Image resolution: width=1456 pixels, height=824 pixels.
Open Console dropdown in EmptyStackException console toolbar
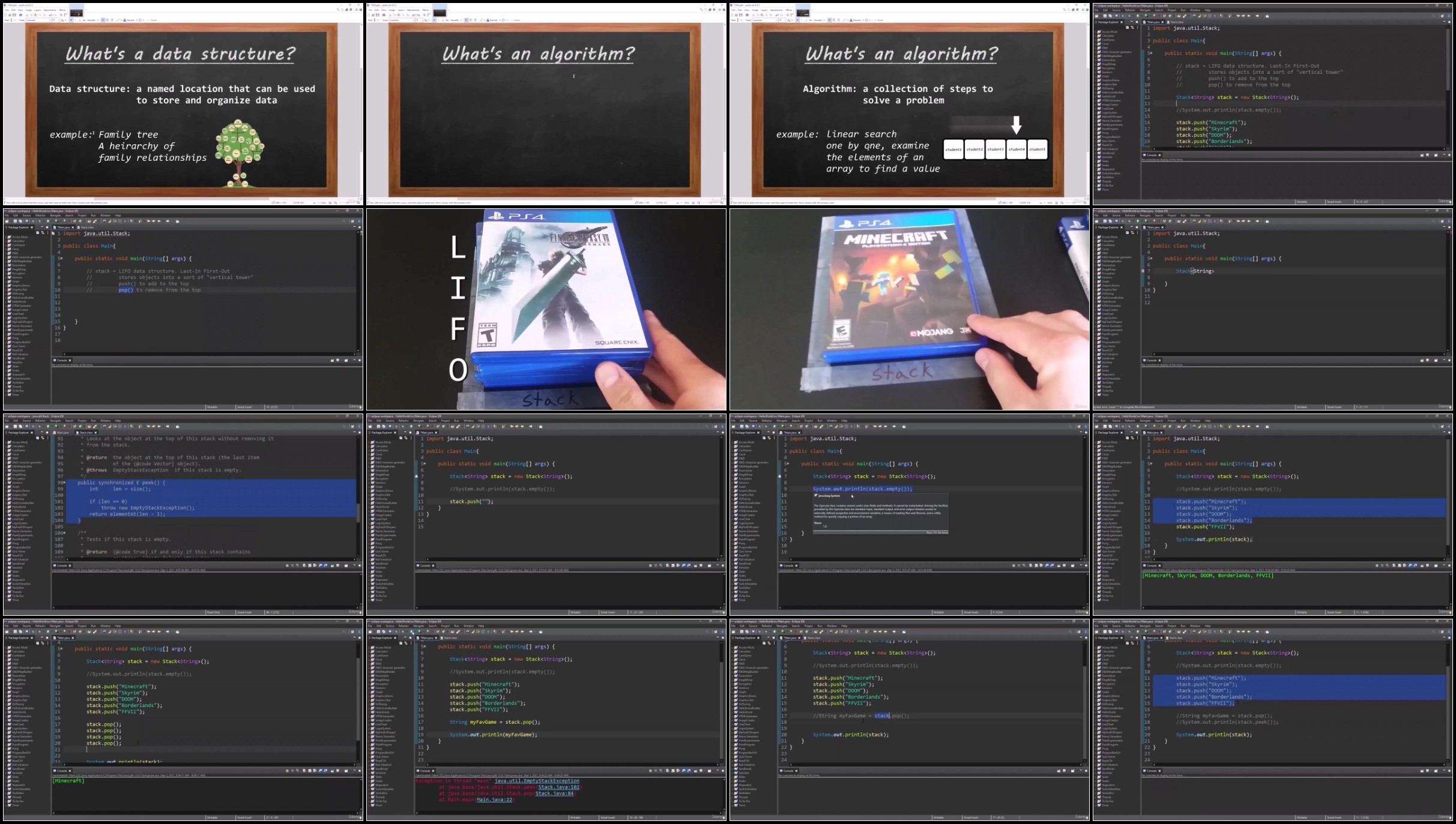tap(709, 771)
